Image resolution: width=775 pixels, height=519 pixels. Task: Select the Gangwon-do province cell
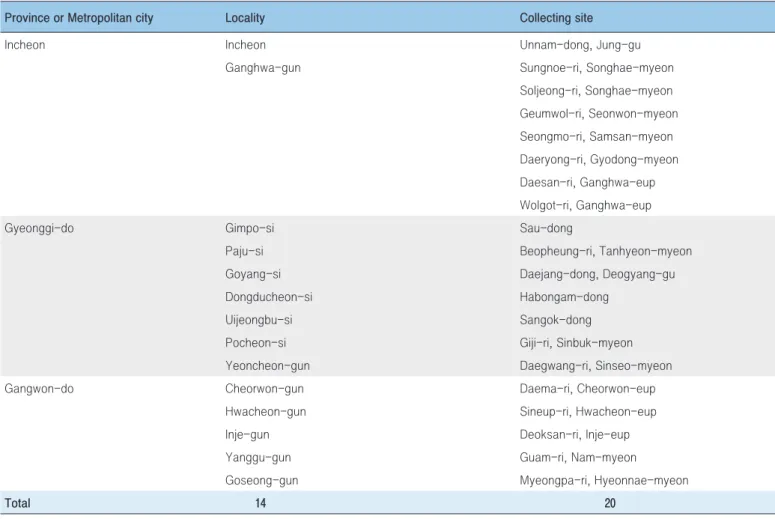39,389
